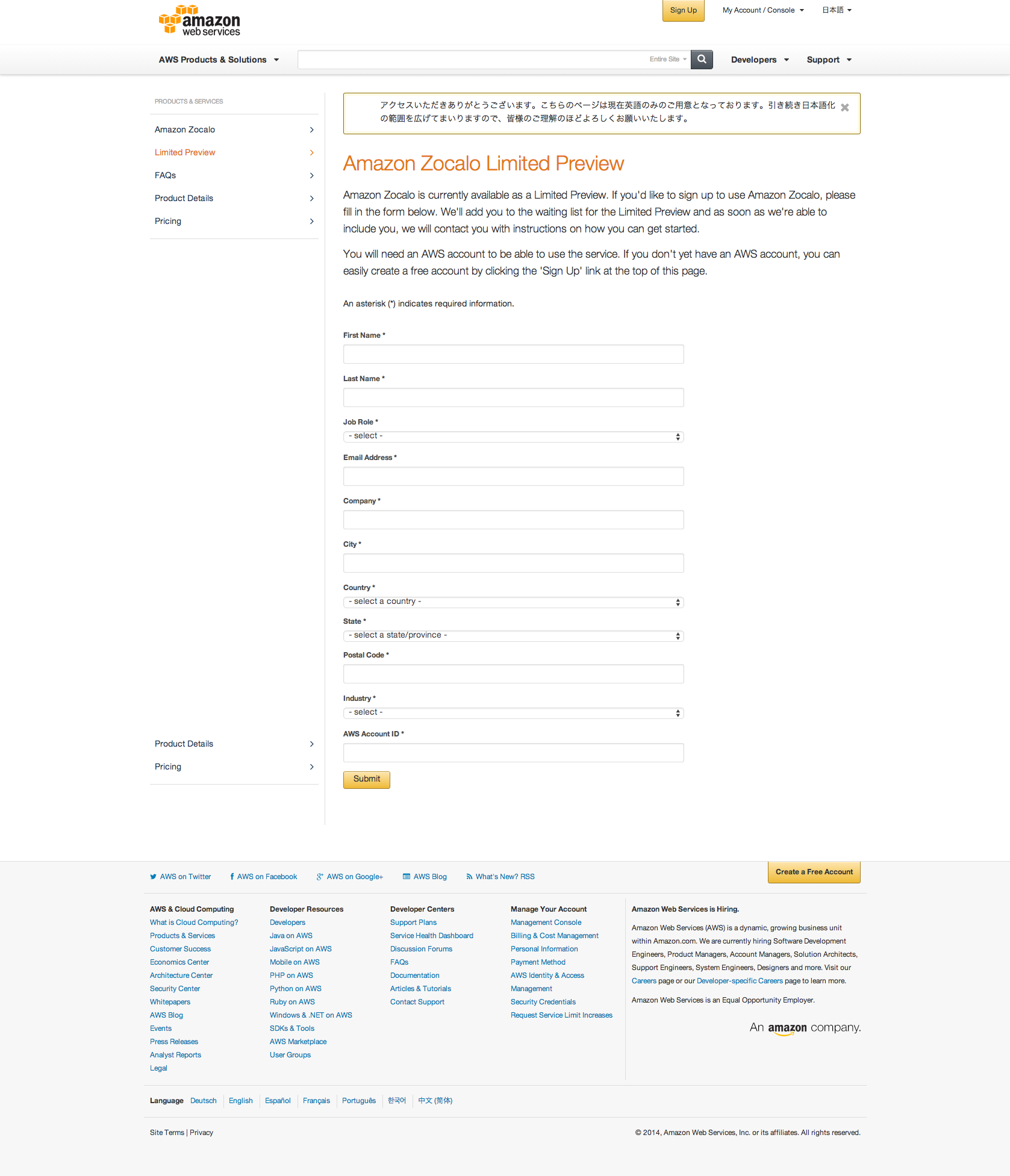Open the What's New RSS feed
Screen dimensions: 1010x1176
click(500, 877)
